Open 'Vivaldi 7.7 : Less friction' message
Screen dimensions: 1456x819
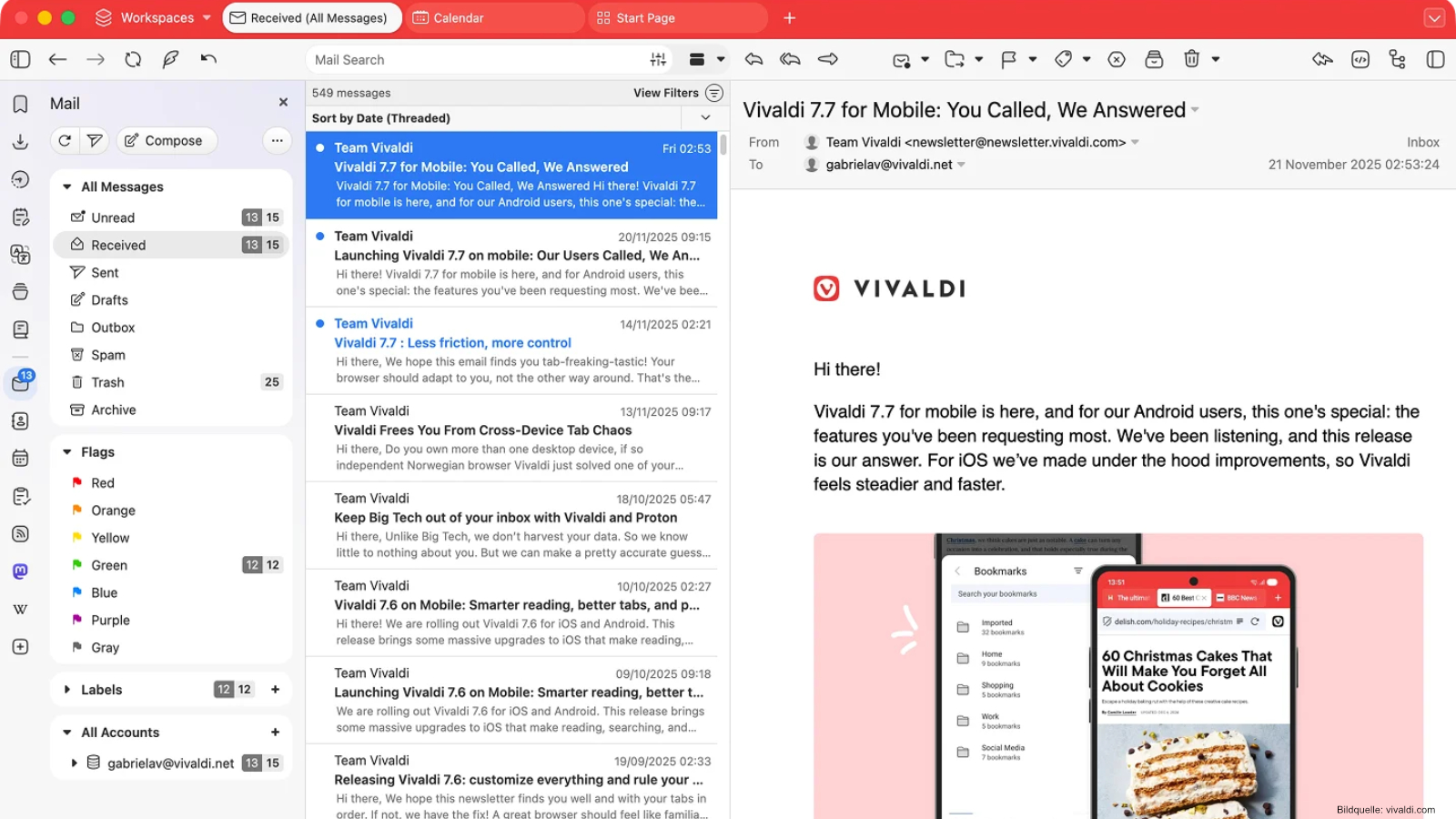[511, 350]
